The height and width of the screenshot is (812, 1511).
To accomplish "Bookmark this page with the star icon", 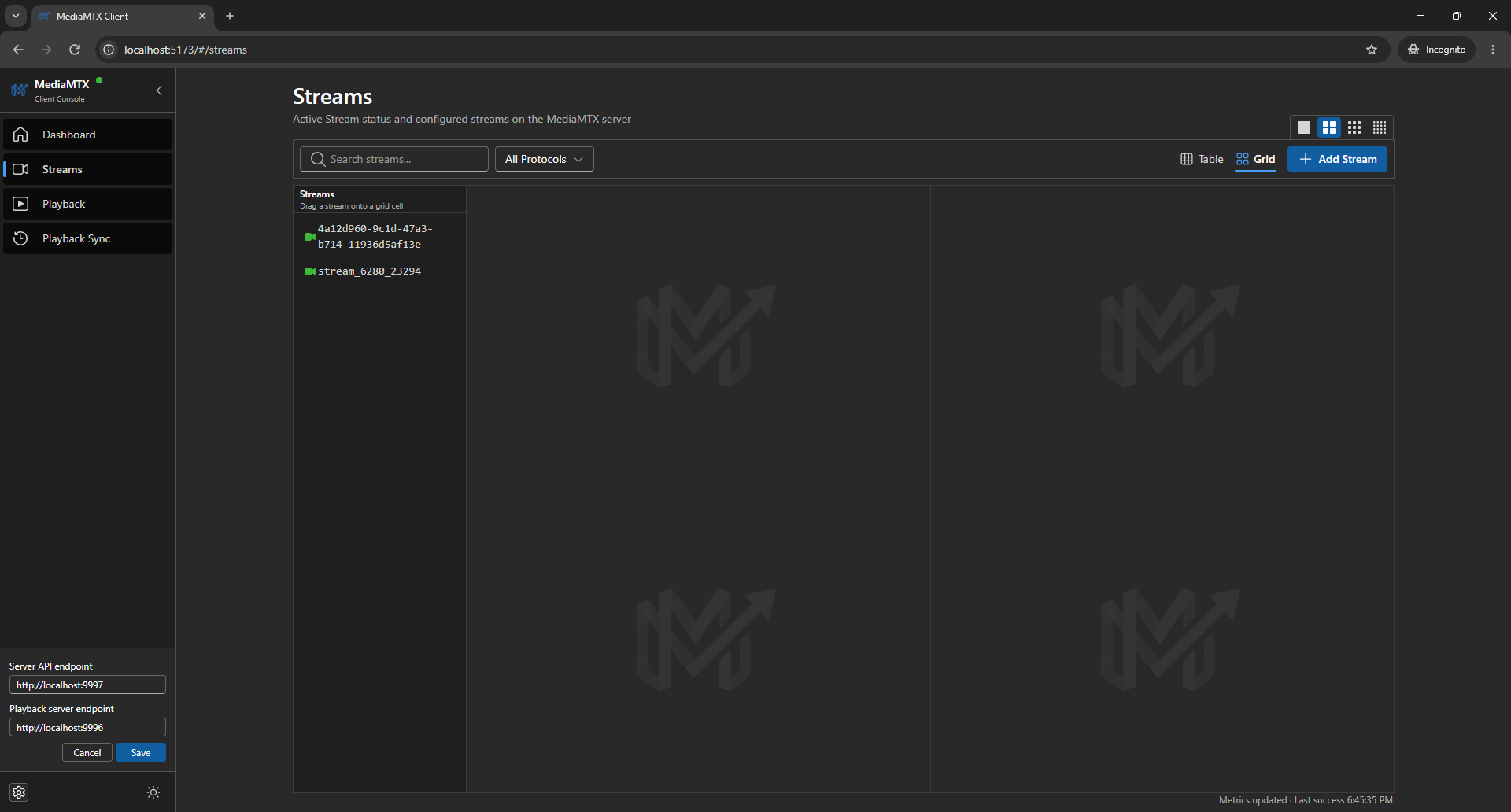I will point(1372,50).
